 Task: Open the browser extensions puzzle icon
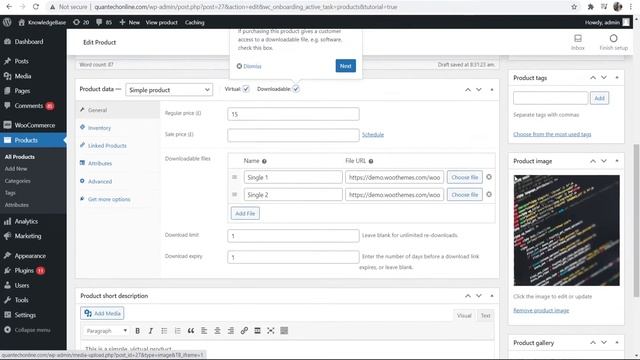590,7
